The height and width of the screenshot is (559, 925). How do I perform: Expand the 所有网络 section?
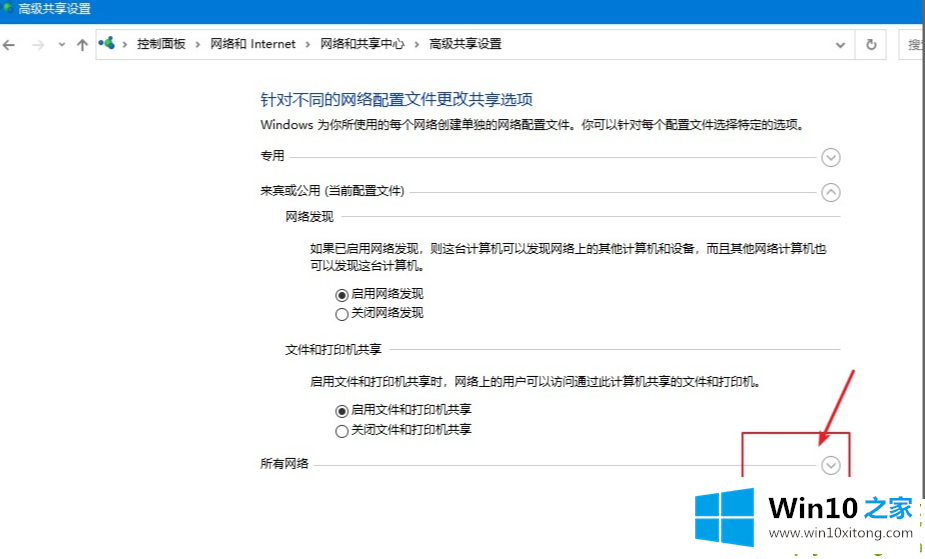[830, 464]
